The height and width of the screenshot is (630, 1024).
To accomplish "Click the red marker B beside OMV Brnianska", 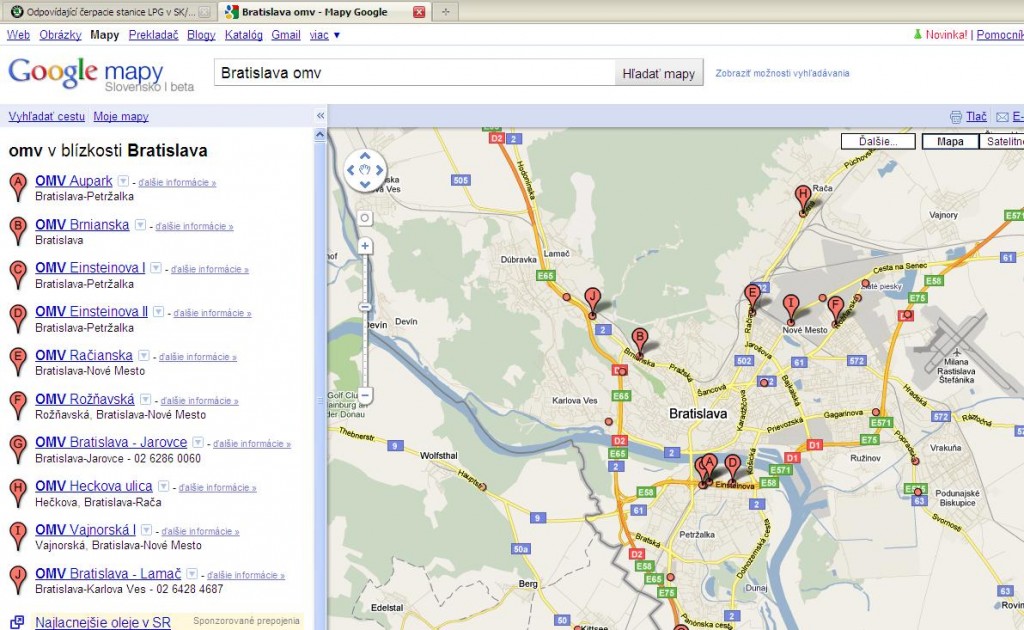I will click(x=18, y=230).
